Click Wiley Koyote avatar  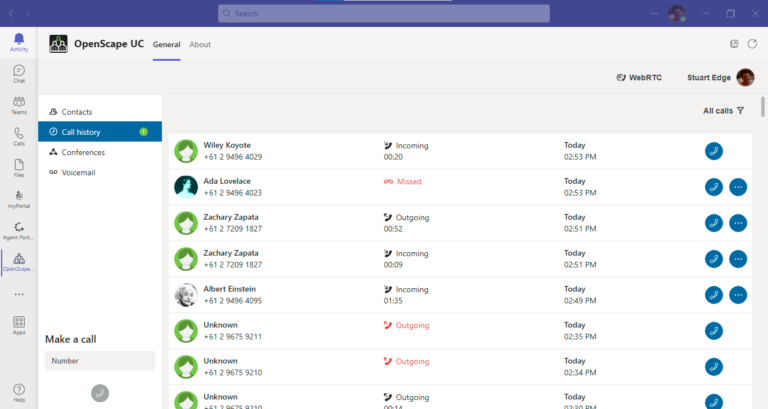coord(186,151)
